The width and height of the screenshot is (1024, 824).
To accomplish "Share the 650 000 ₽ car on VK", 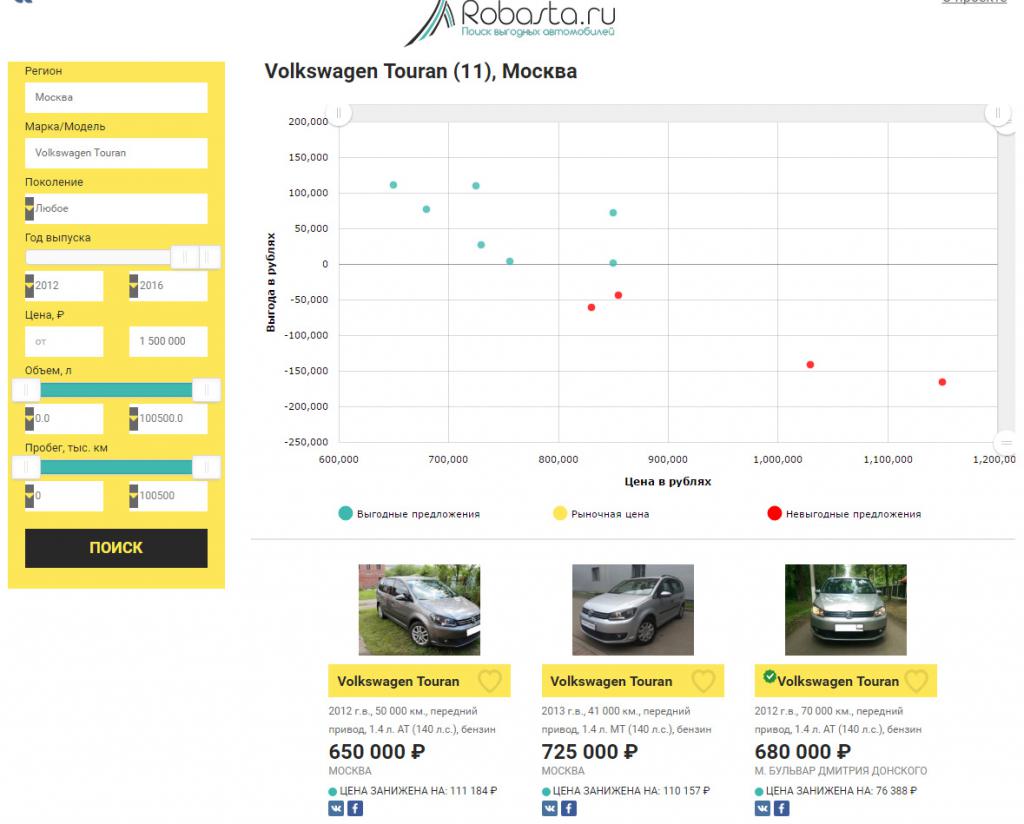I will pyautogui.click(x=336, y=808).
